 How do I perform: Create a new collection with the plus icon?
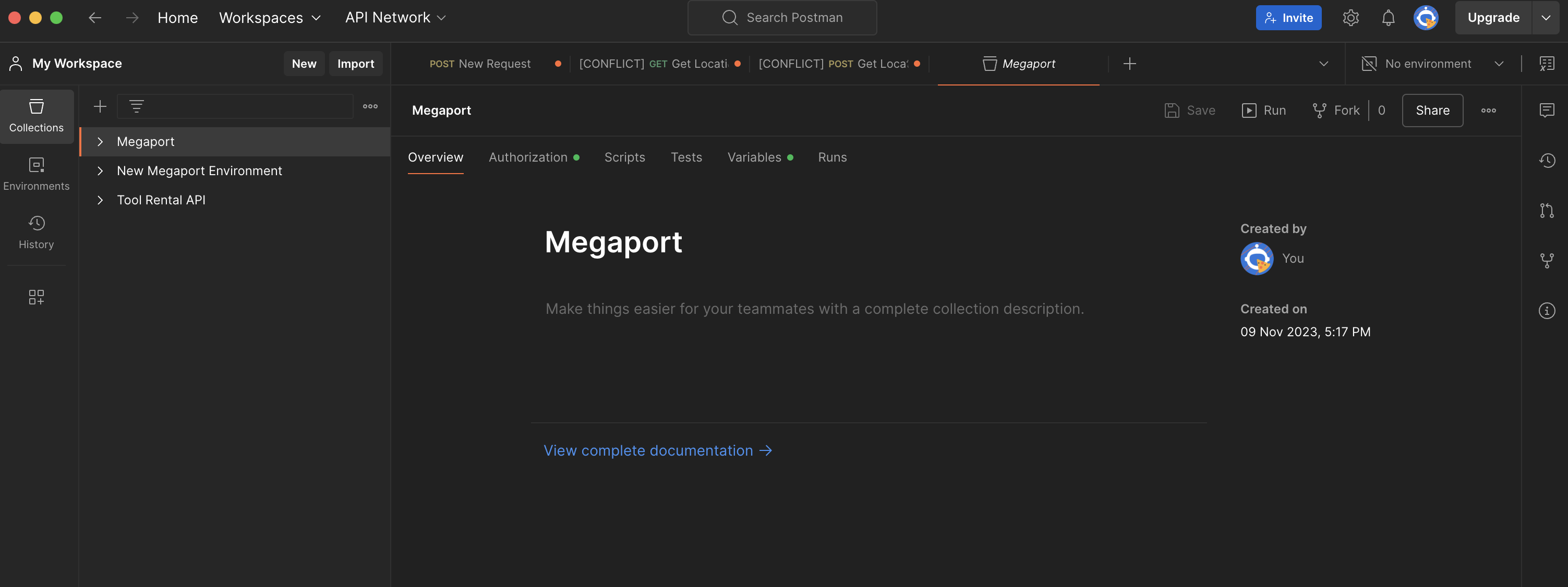[x=100, y=106]
